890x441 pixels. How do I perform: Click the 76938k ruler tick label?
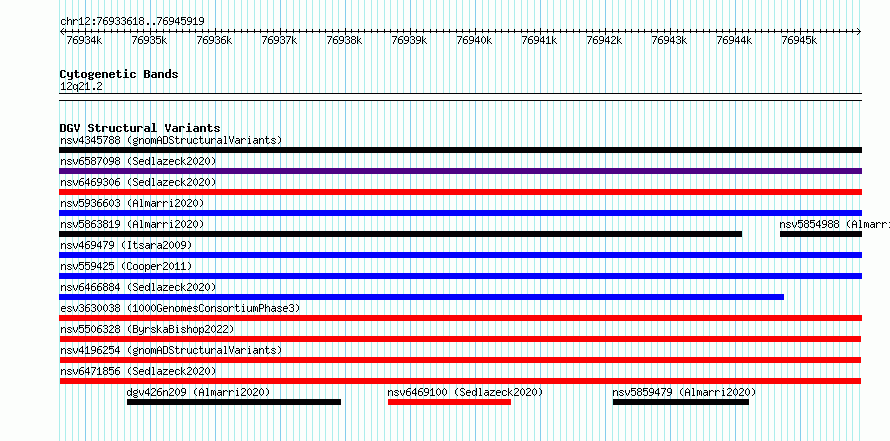pos(344,40)
